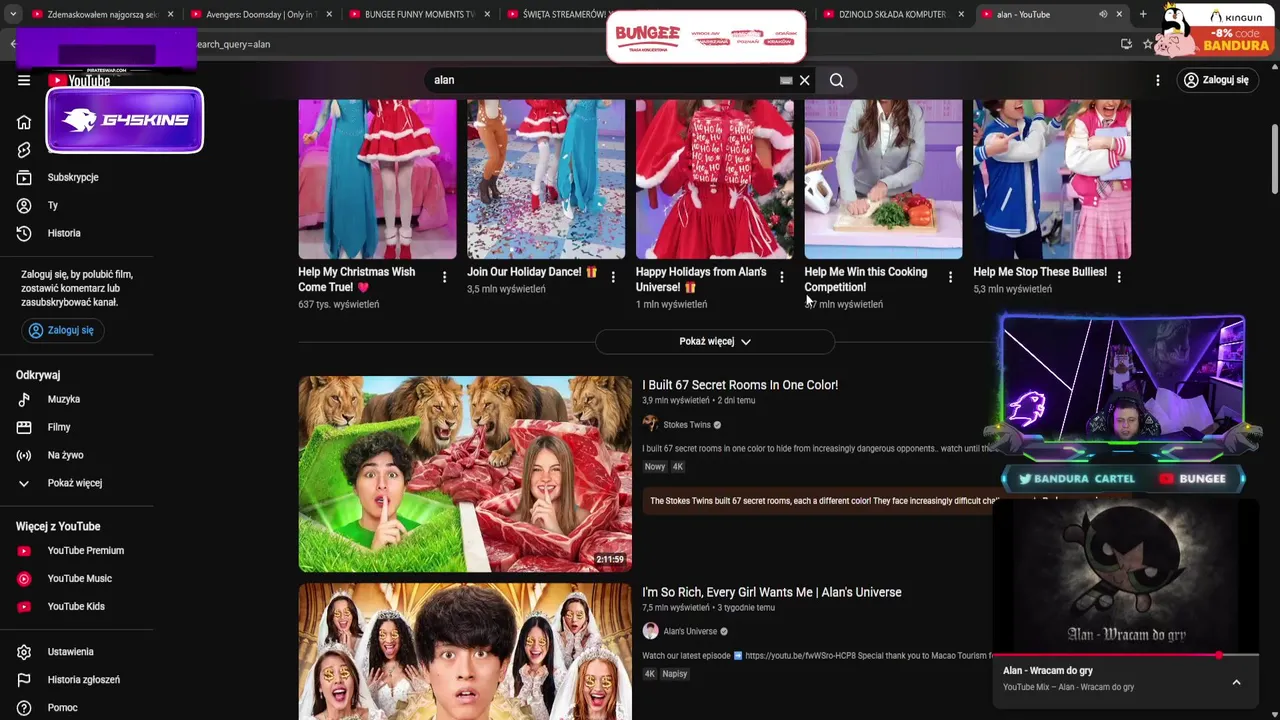Open the browser tab list dropdown arrow
The image size is (1280, 720).
click(13, 14)
